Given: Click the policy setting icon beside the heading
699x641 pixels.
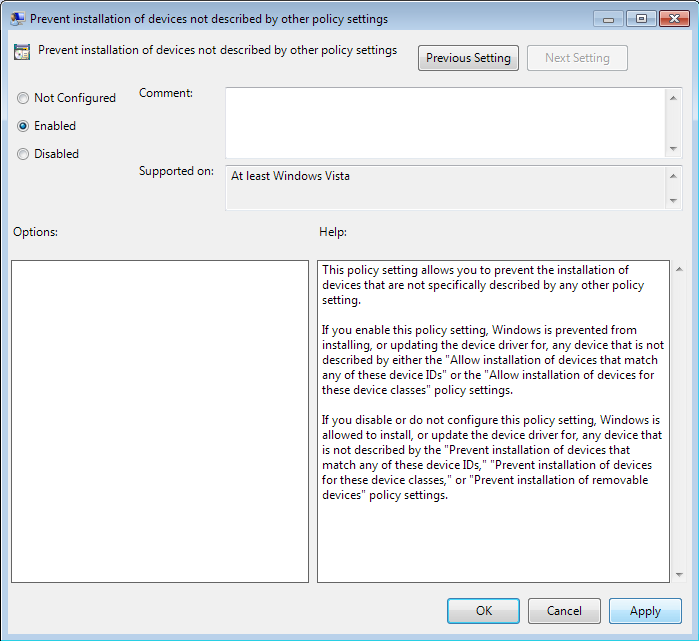Looking at the screenshot, I should point(22,52).
